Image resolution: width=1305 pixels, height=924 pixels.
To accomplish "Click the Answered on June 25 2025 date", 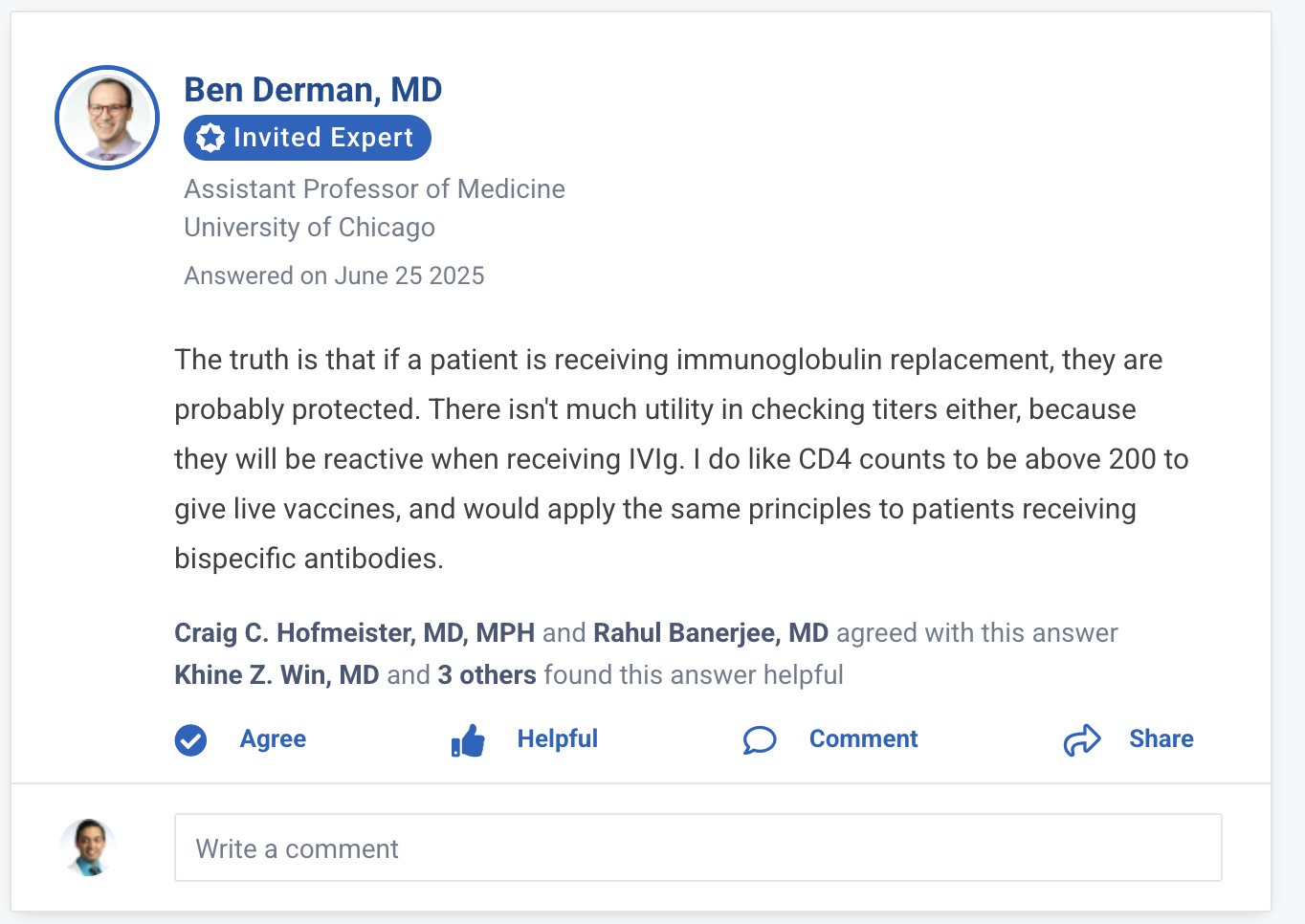I will (334, 276).
